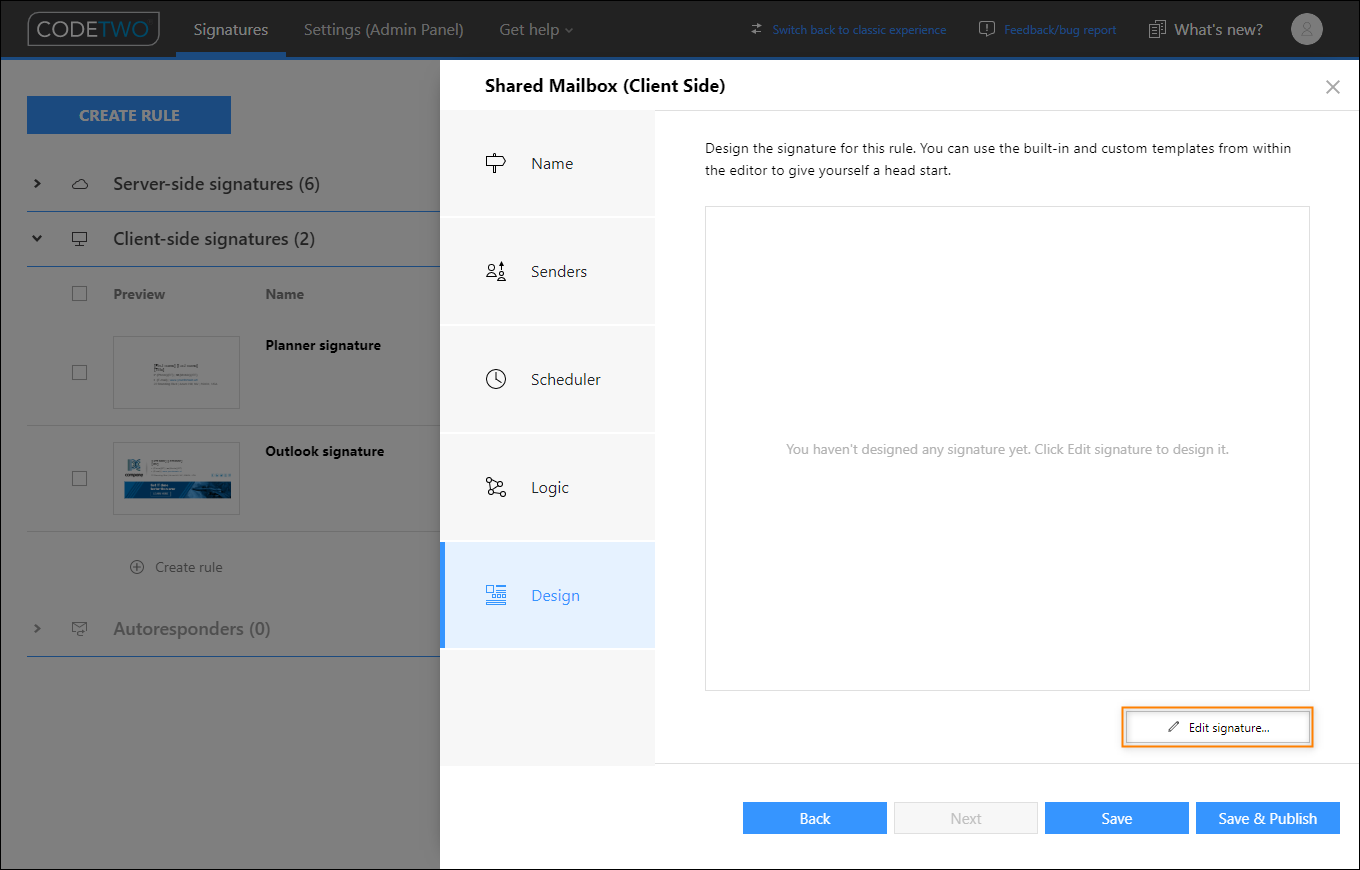Open Feedback/bug report link
Image resolution: width=1360 pixels, height=870 pixels.
pos(1060,30)
